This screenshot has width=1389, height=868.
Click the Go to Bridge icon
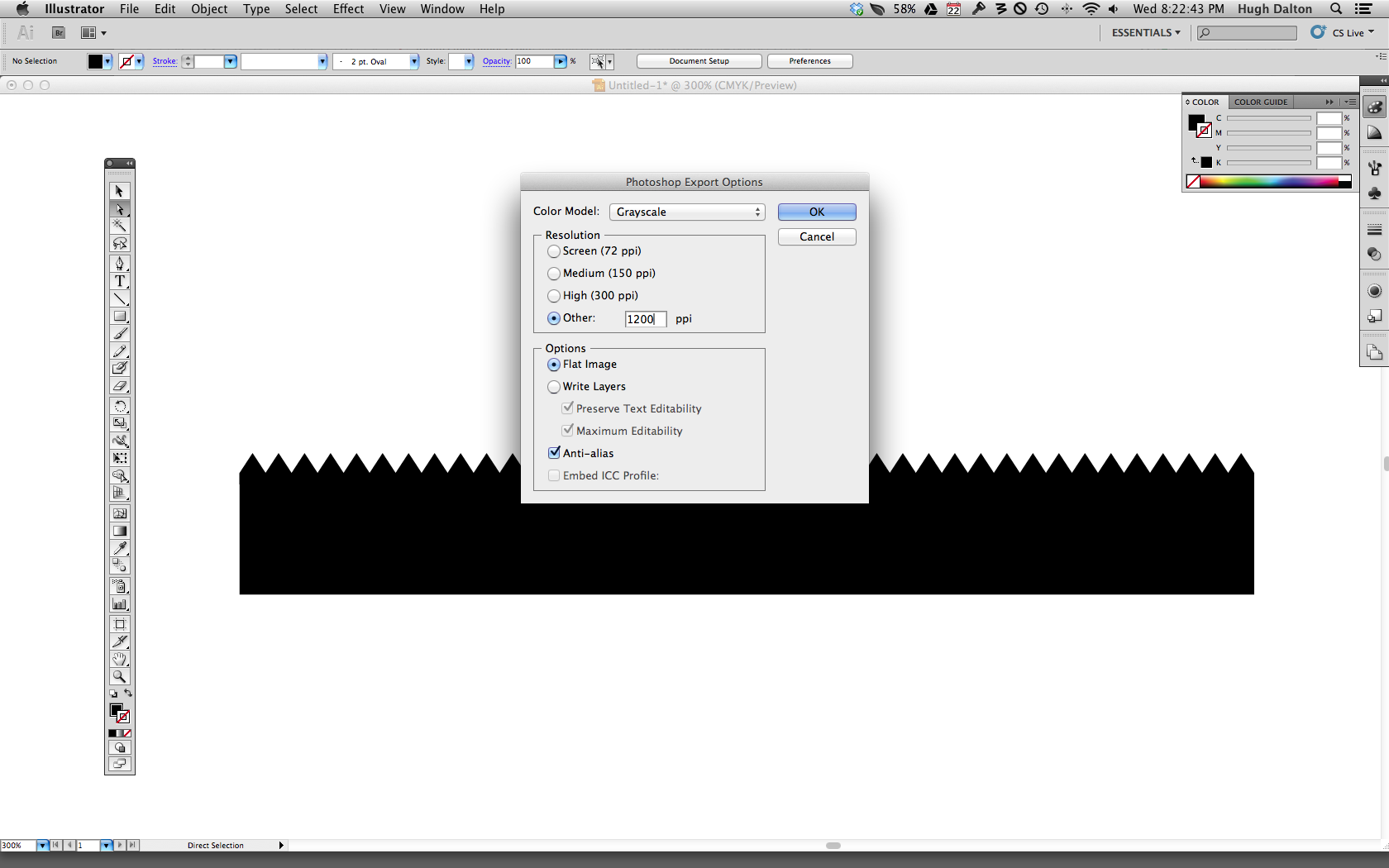coord(59,33)
